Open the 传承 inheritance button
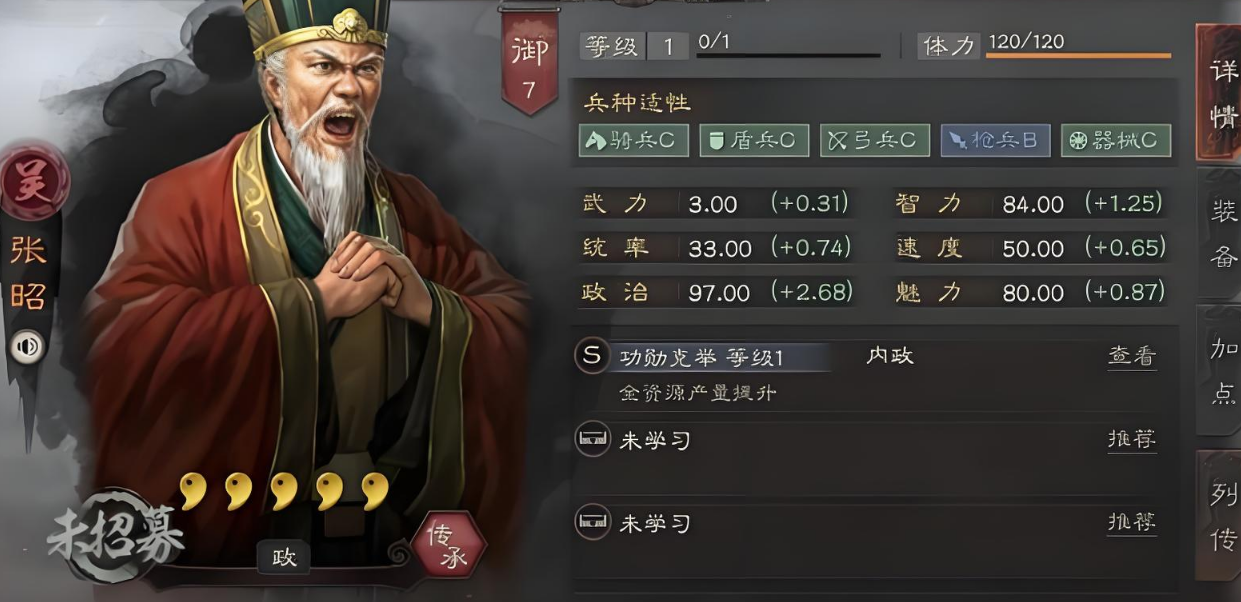1241x602 pixels. (x=447, y=546)
